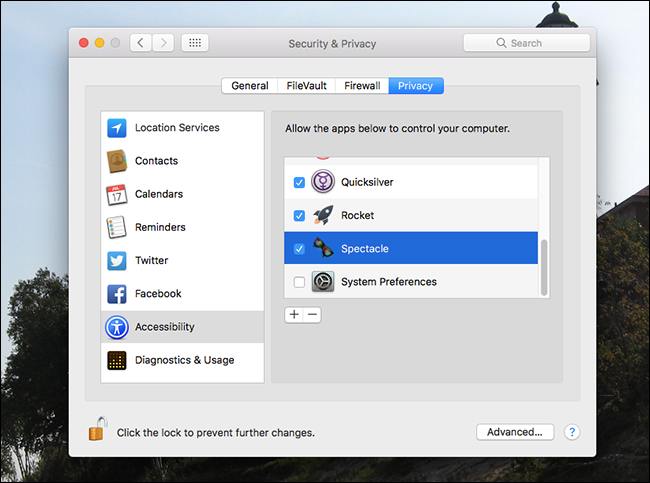Click the Spectacle glasses icon
The image size is (650, 483).
(323, 248)
